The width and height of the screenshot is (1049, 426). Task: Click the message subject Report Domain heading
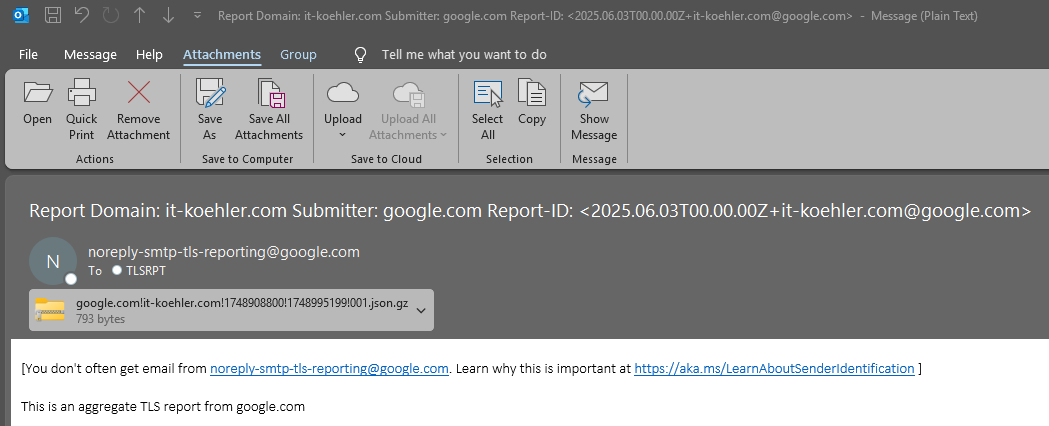[530, 211]
